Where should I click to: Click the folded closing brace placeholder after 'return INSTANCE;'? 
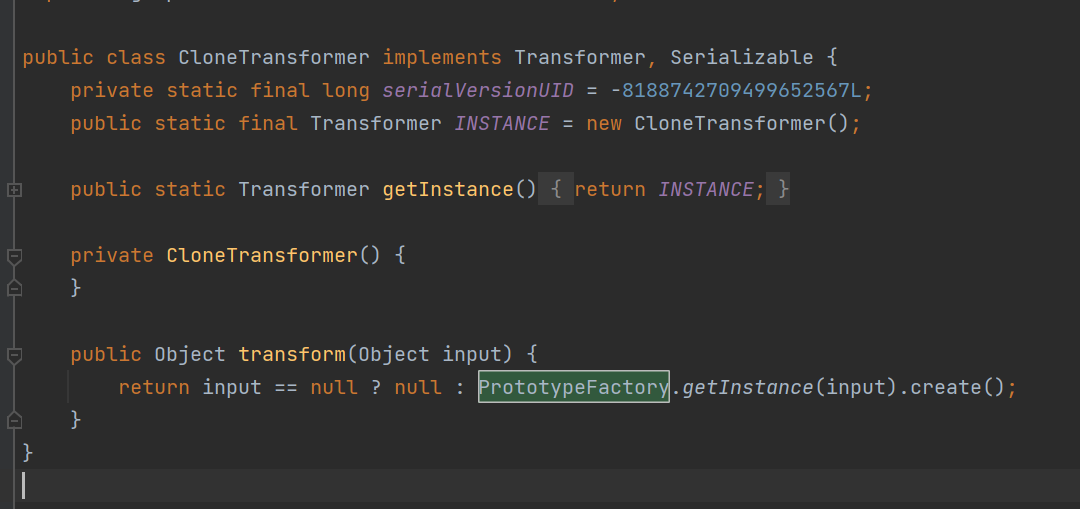(781, 190)
